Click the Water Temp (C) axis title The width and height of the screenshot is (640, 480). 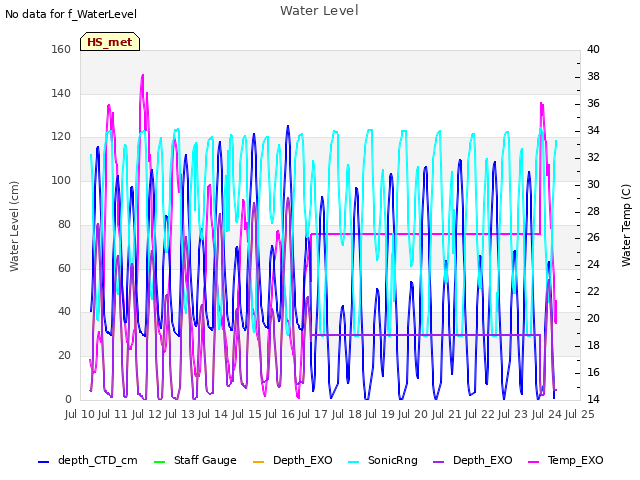tap(626, 225)
